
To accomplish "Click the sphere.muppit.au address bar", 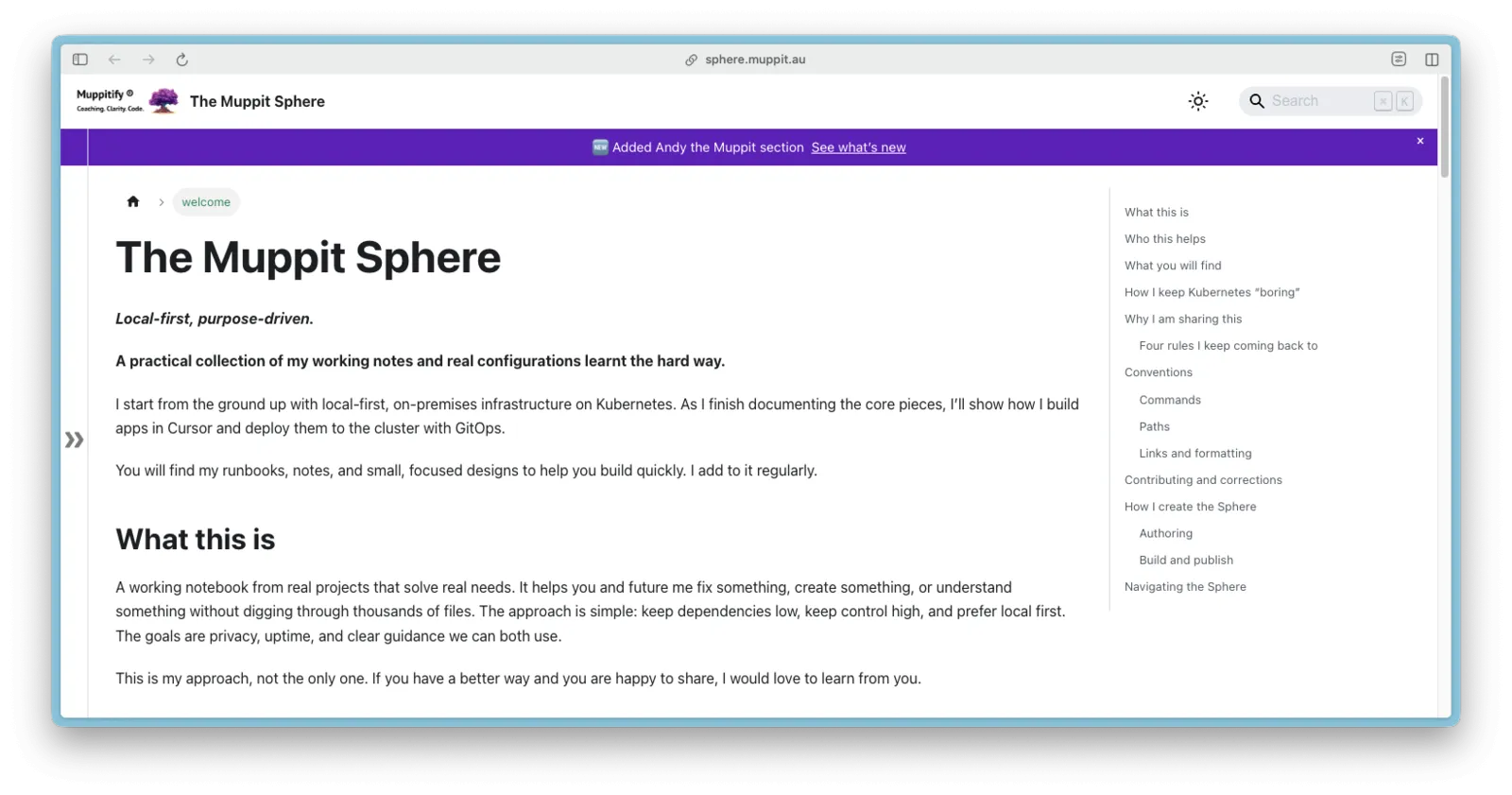I will (755, 60).
